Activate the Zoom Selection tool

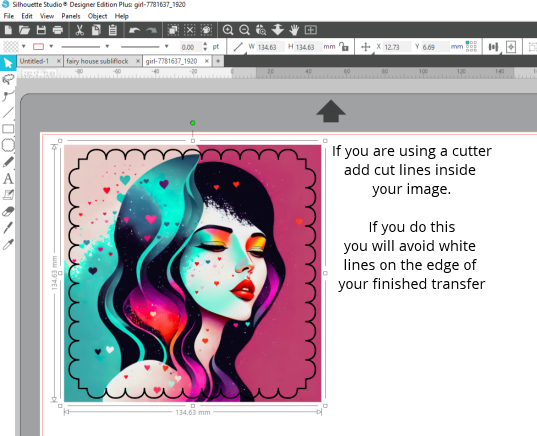261,30
